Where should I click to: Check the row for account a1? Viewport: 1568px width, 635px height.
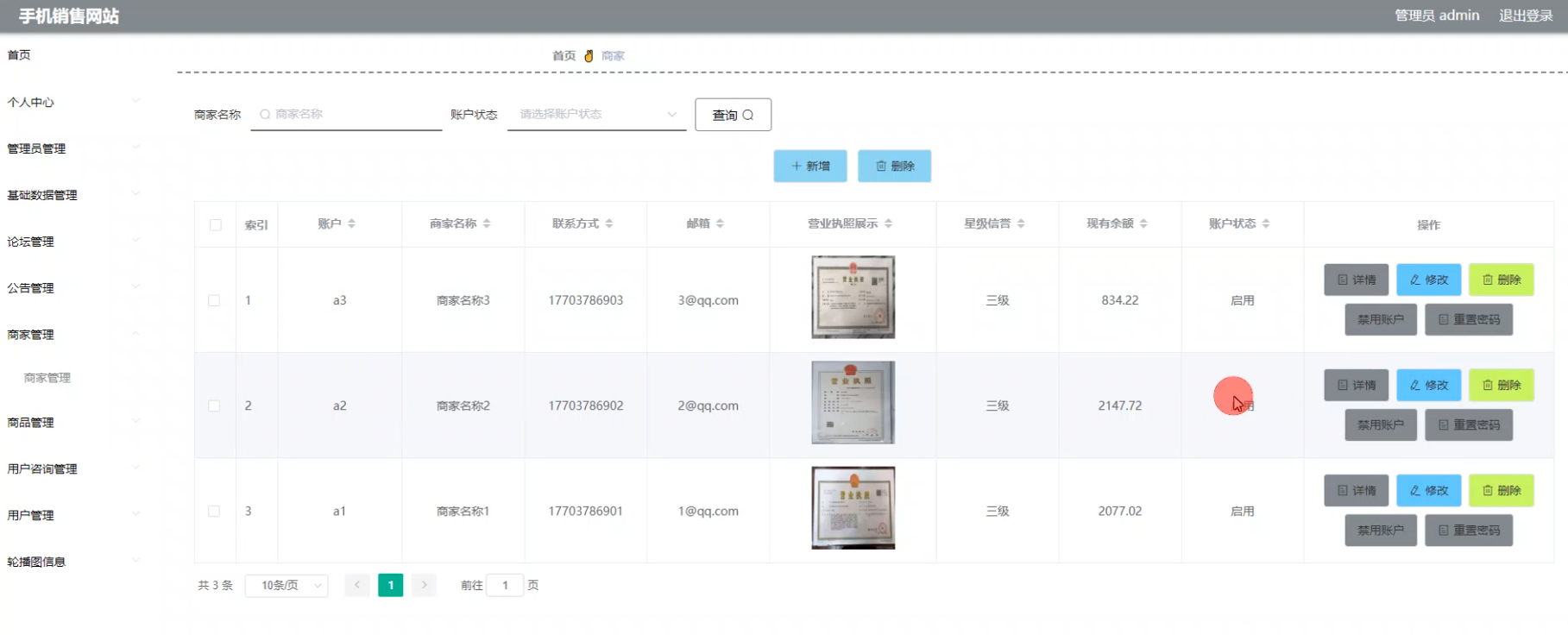(214, 511)
